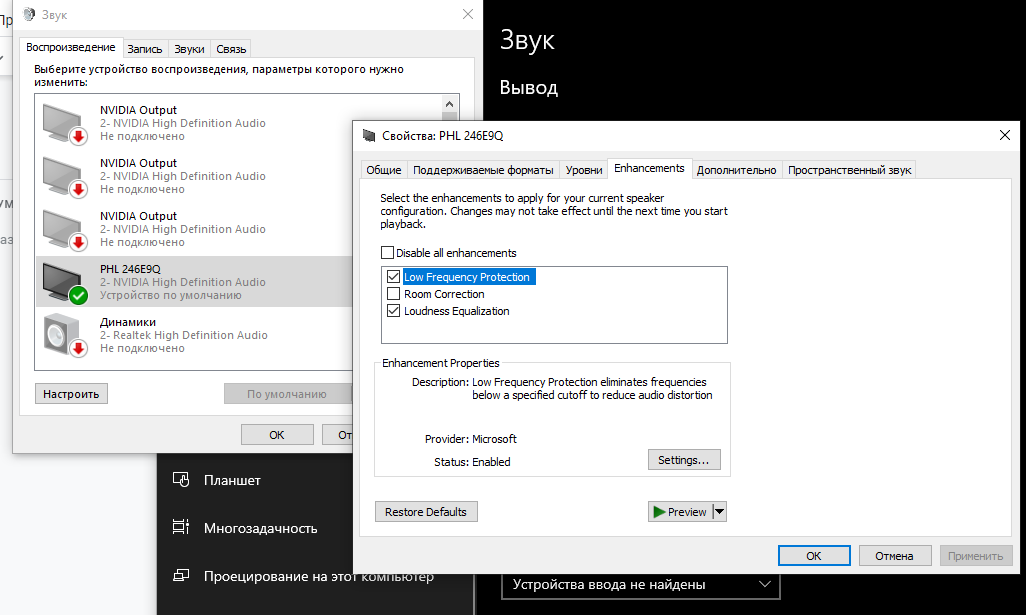
Task: Check Disable all enhancements
Action: pyautogui.click(x=387, y=253)
